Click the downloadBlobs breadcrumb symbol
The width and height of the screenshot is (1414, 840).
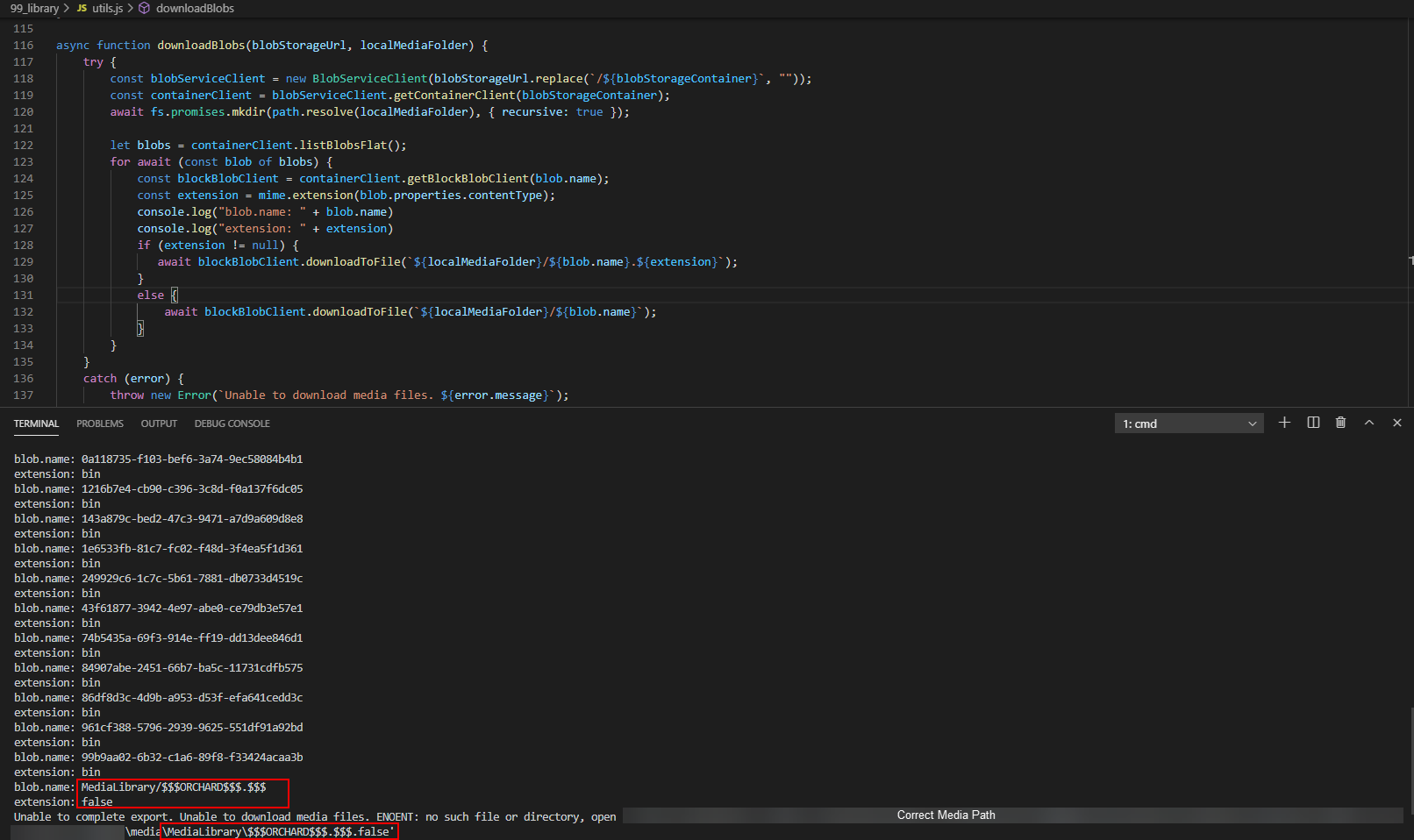click(195, 8)
